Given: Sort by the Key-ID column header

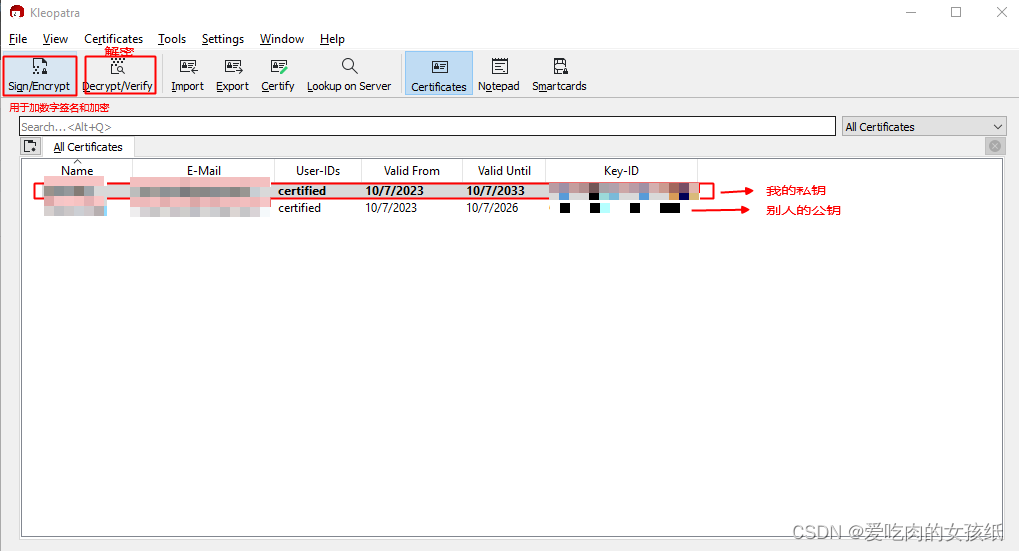Looking at the screenshot, I should click(x=621, y=170).
